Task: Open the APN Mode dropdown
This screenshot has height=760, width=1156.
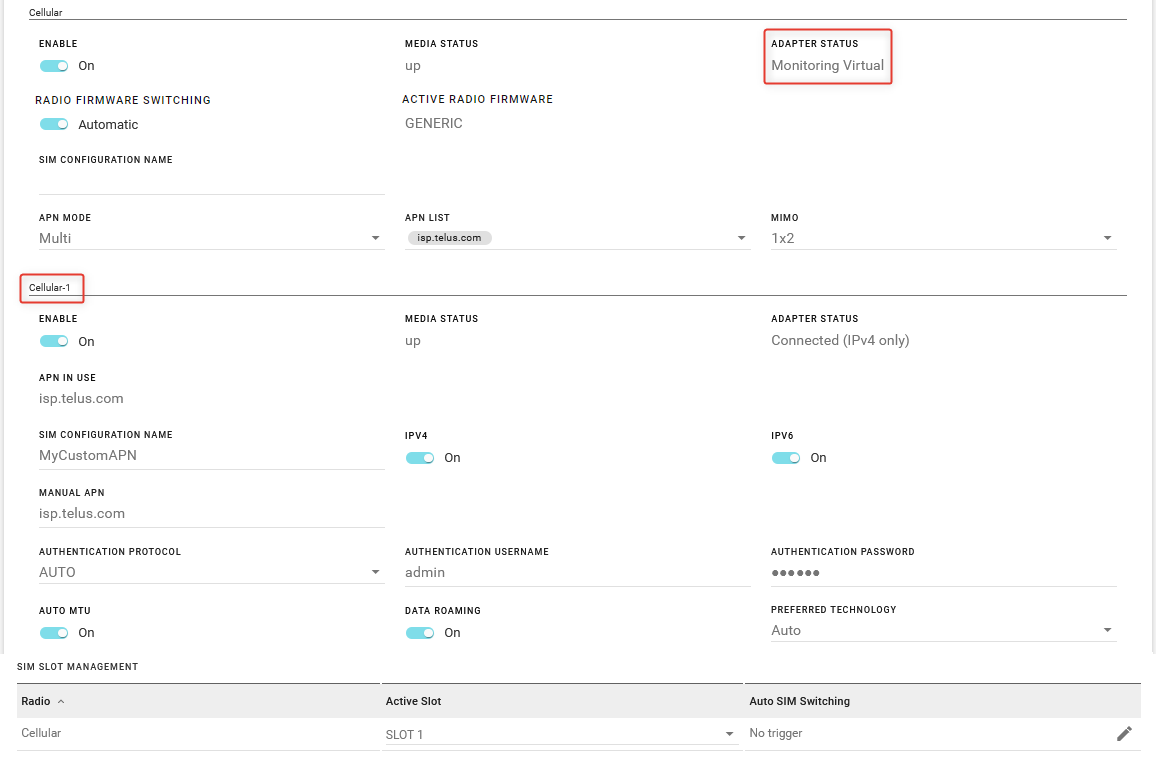Action: [x=210, y=239]
